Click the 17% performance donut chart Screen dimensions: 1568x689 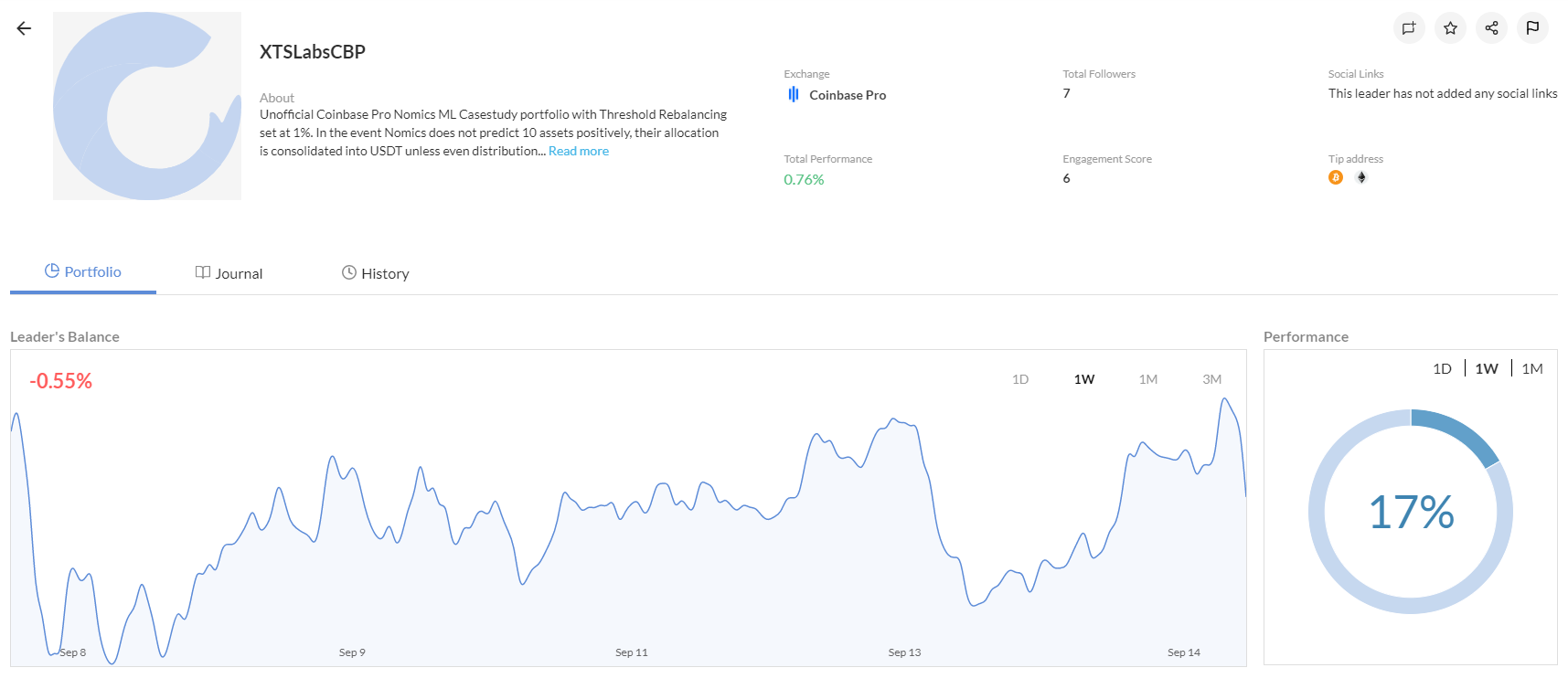1411,512
